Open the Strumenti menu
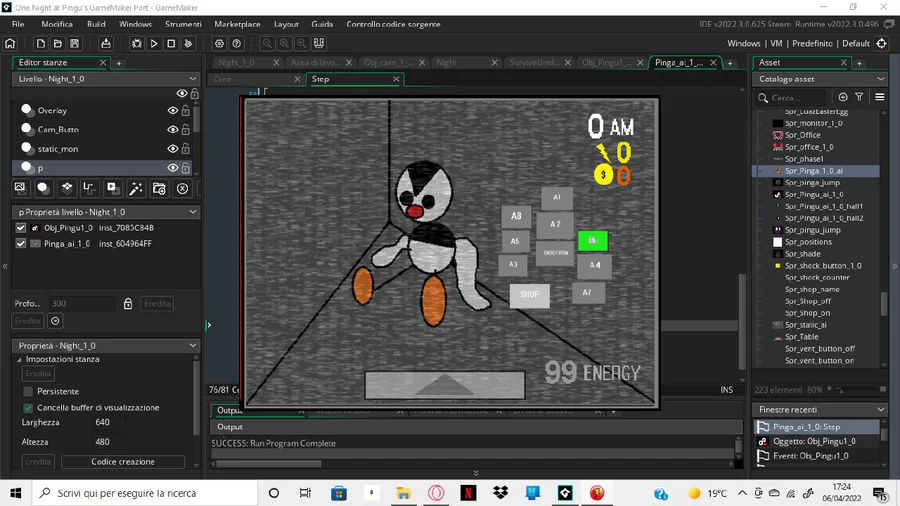Image resolution: width=900 pixels, height=506 pixels. point(183,24)
